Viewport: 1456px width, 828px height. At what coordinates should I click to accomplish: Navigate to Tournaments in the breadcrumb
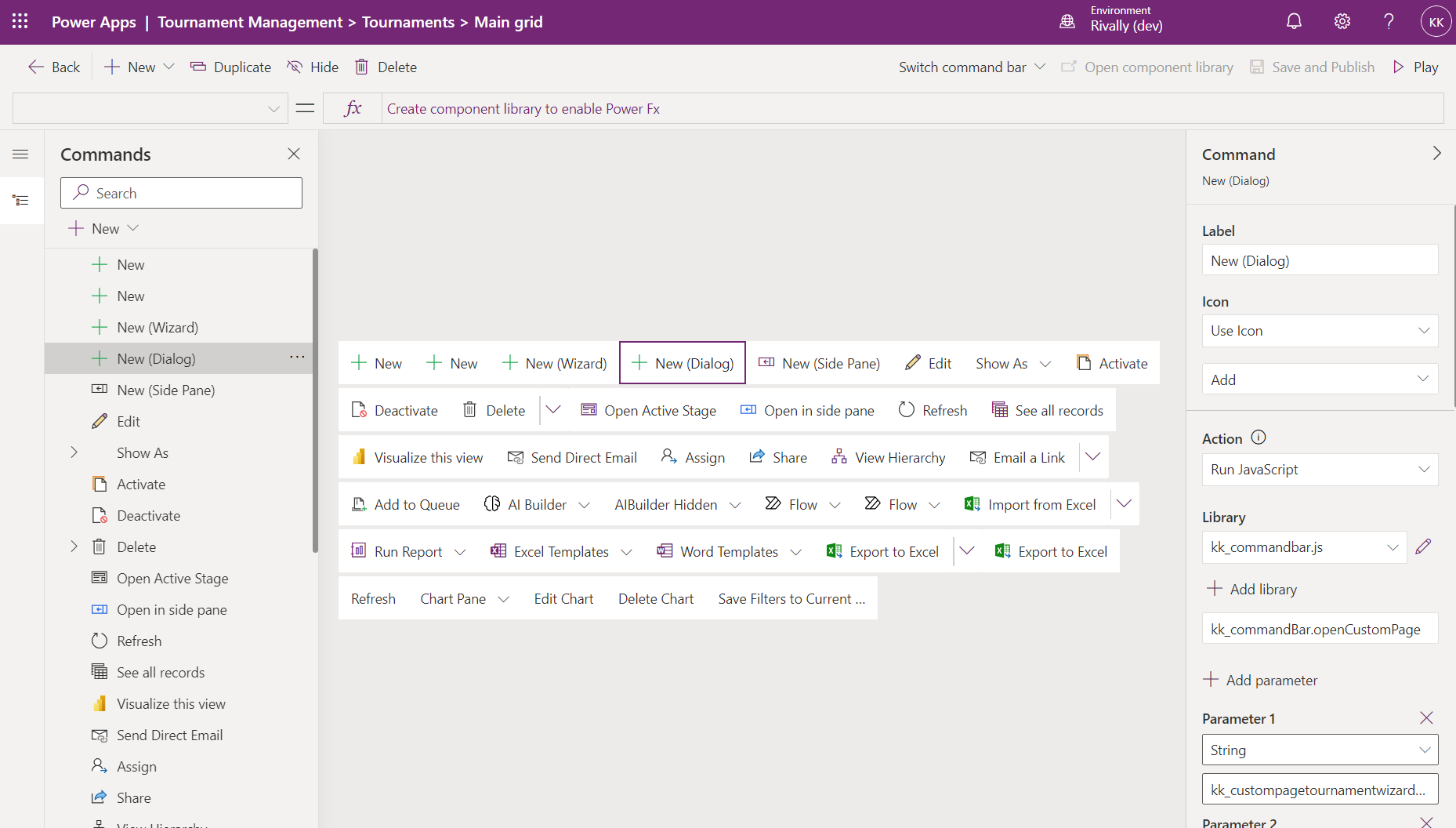[407, 22]
